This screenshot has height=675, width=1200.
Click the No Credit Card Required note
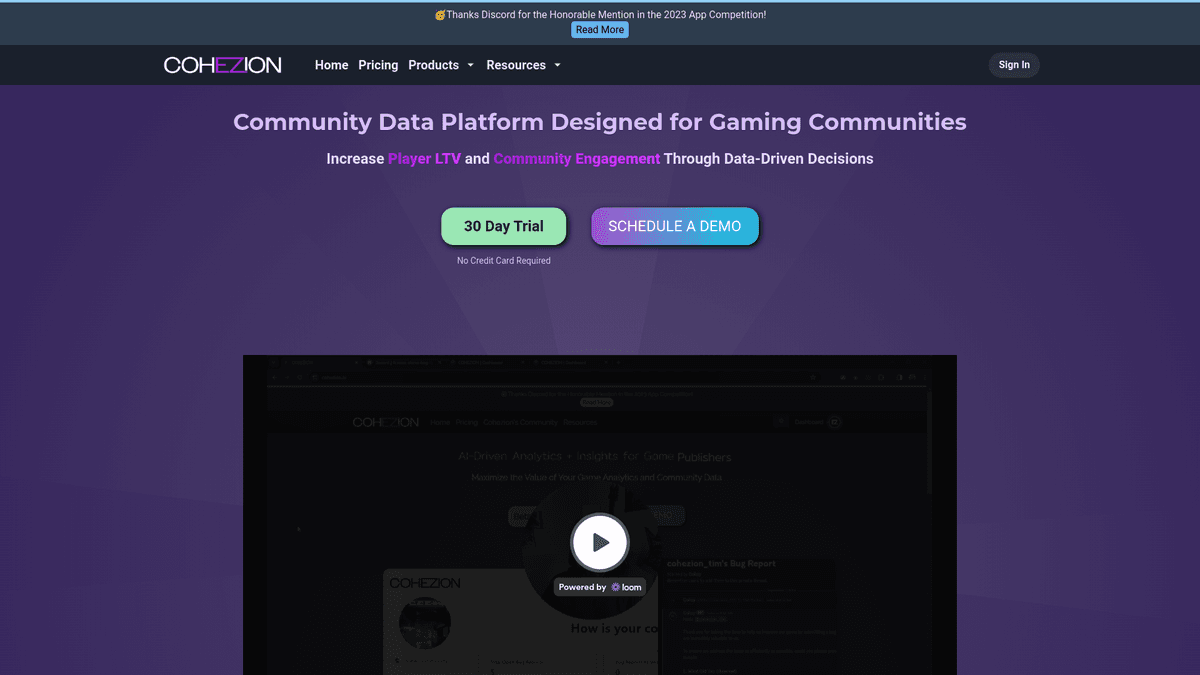(504, 261)
